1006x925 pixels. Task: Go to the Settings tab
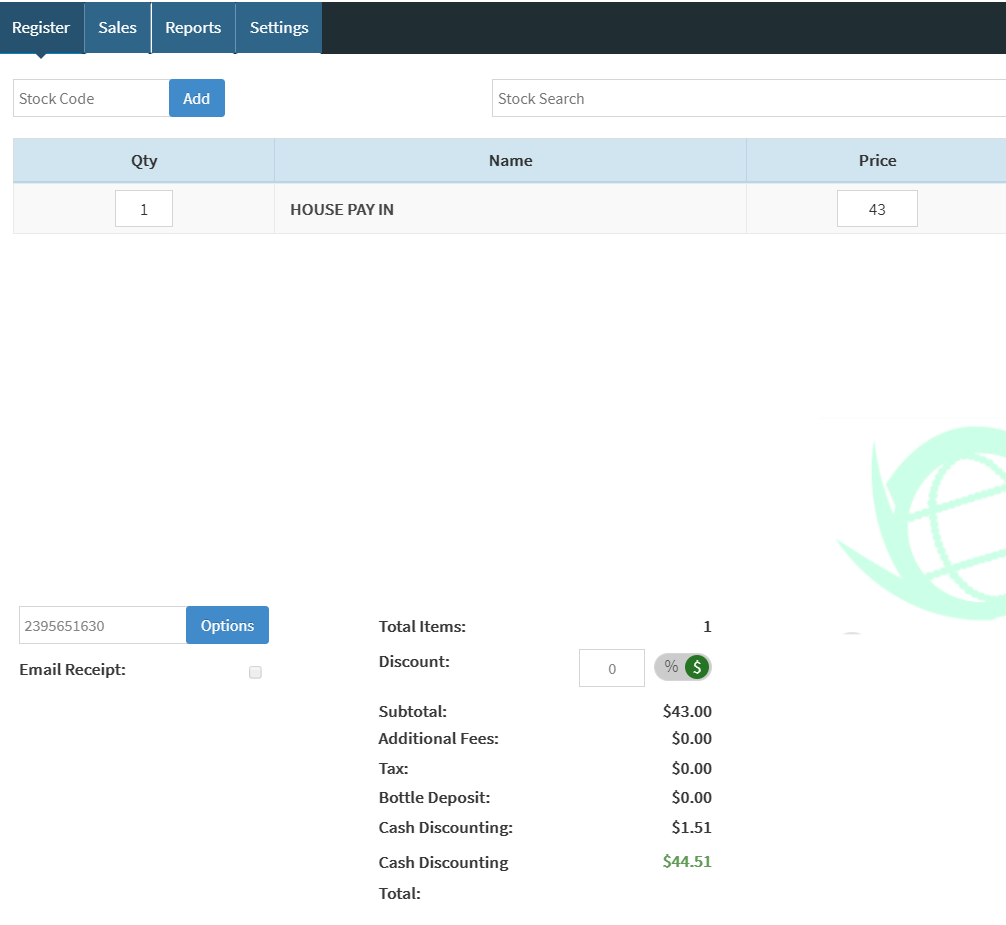point(278,27)
